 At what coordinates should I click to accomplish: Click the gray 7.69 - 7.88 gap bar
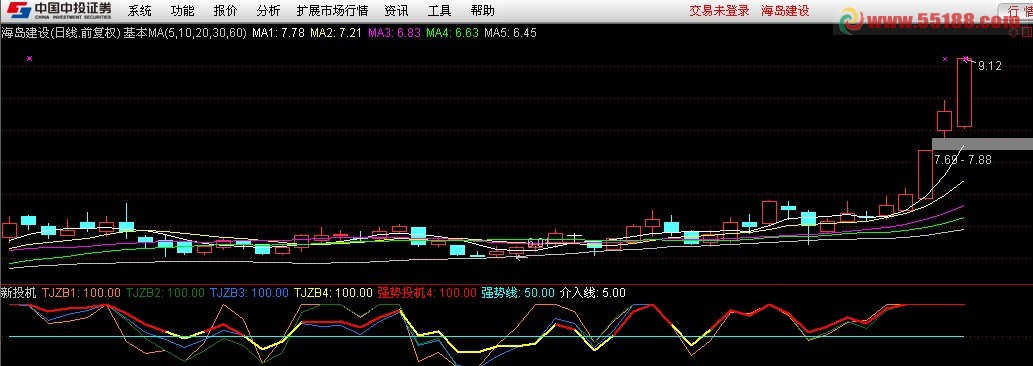coord(982,144)
